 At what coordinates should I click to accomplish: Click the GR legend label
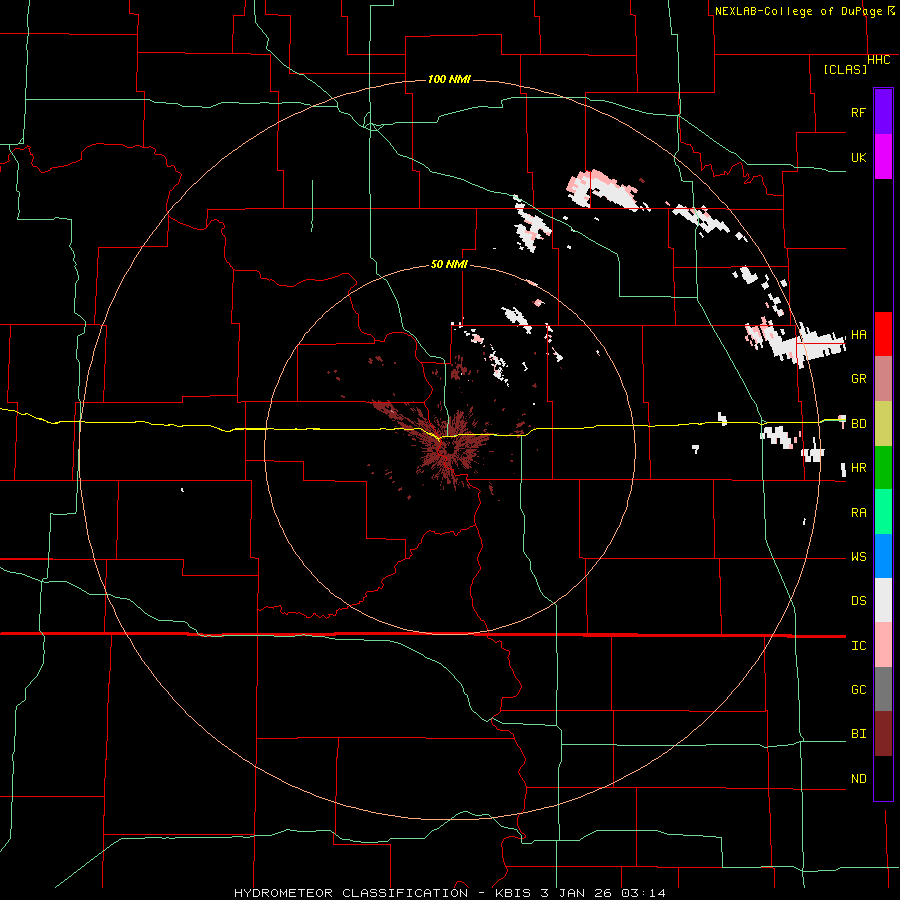coord(858,379)
